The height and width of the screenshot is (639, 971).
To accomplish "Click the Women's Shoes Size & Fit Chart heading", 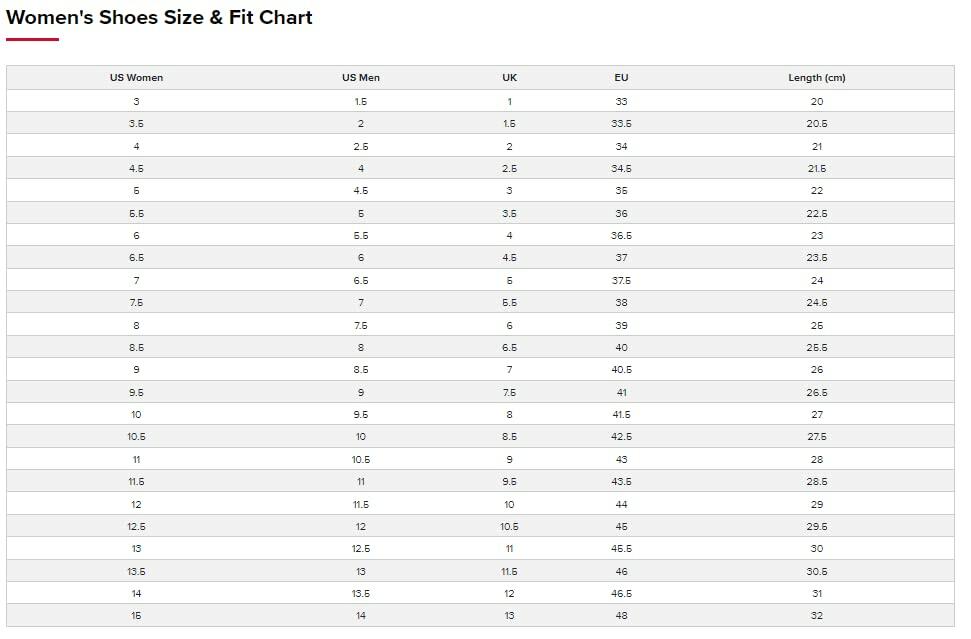I will 159,17.
